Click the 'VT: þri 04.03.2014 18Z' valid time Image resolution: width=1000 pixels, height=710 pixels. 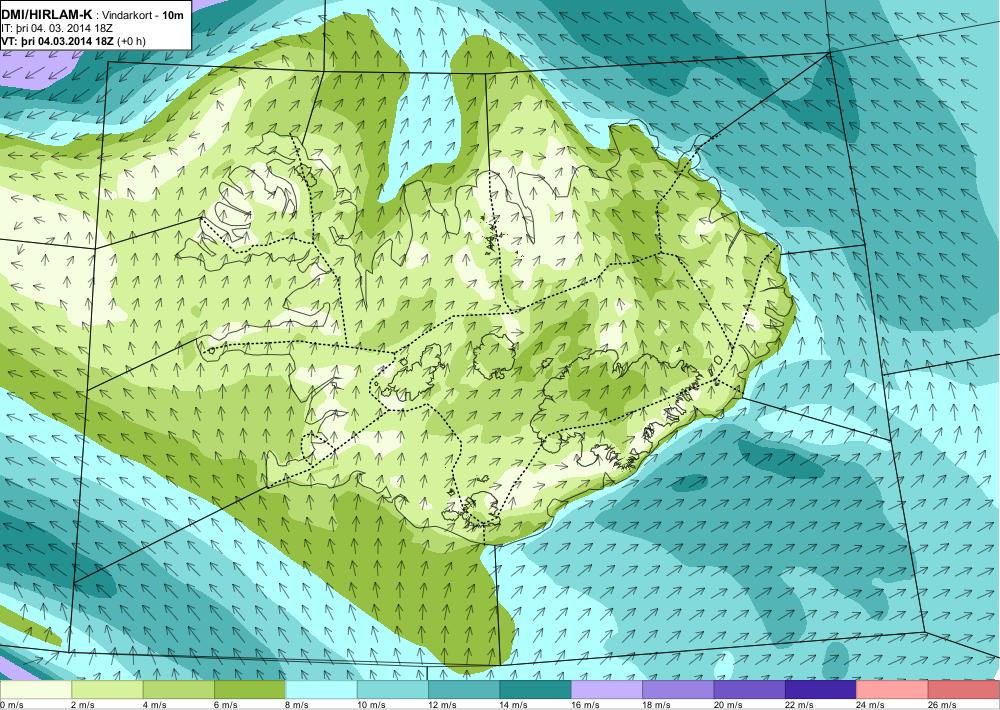click(x=59, y=41)
